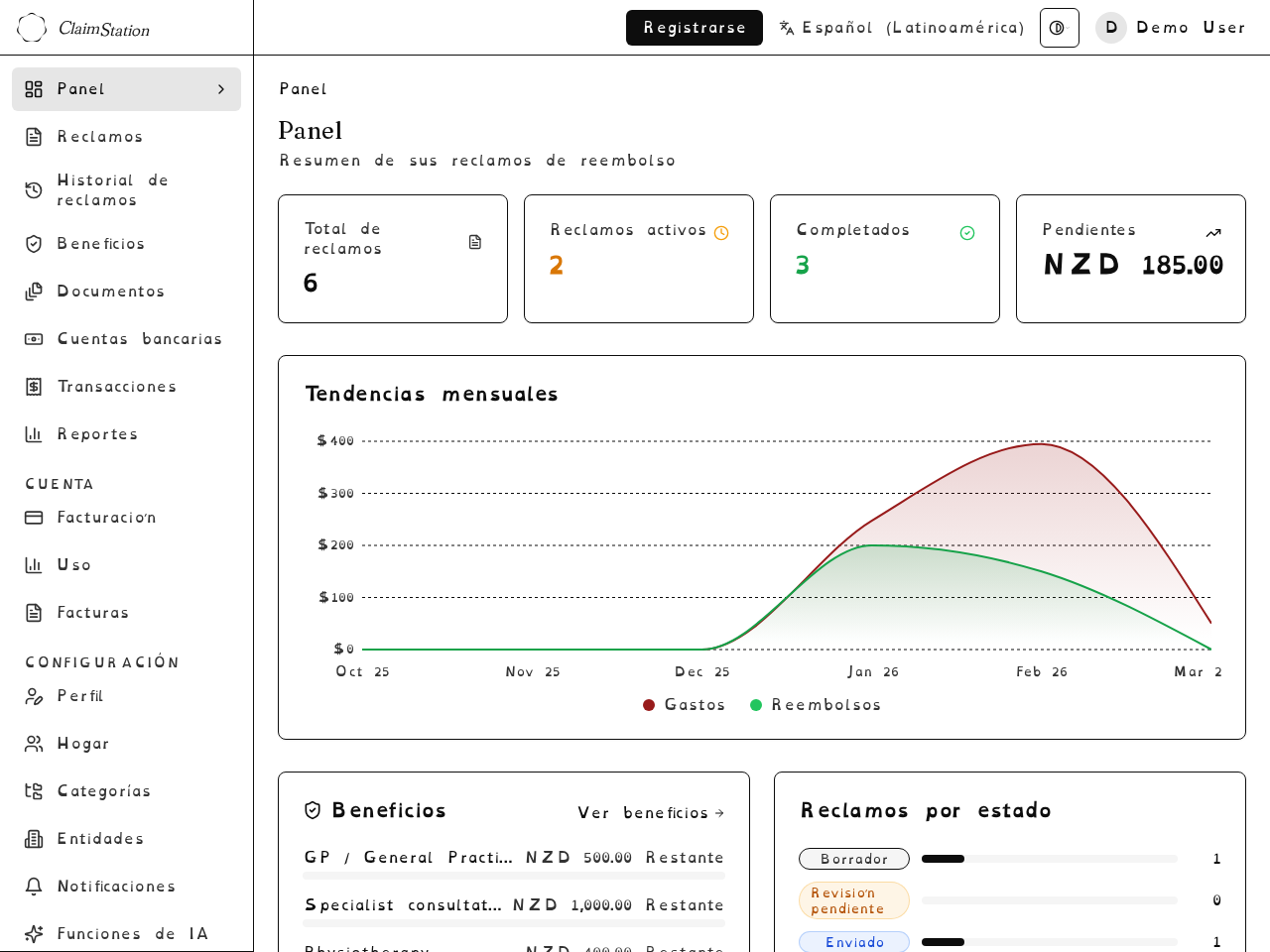The width and height of the screenshot is (1270, 952).
Task: Click the check circle icon in Completados card
Action: coord(967,233)
